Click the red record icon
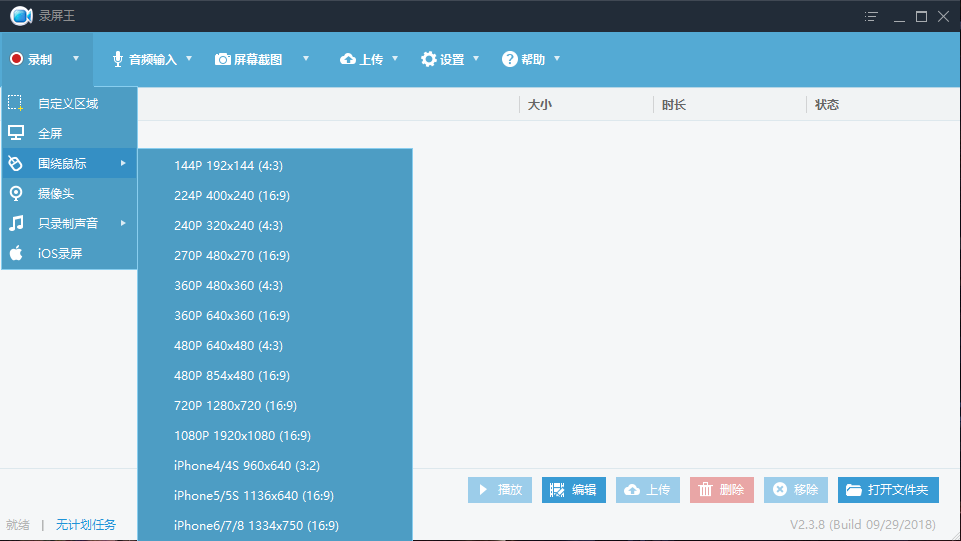961x541 pixels. click(x=16, y=60)
